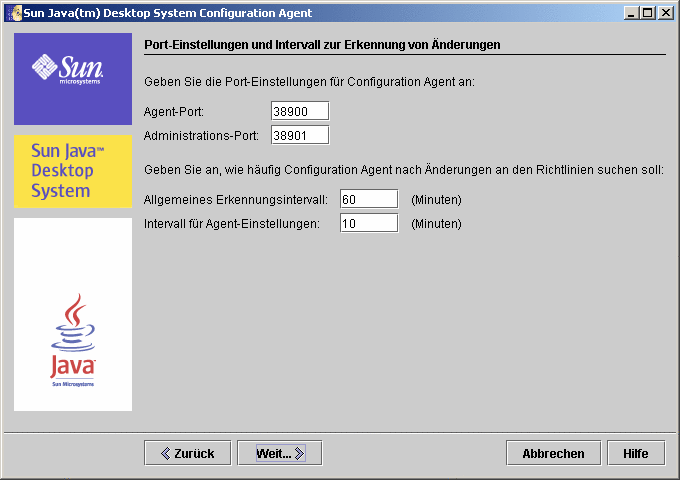
Task: Click the (Minuten) text beside the 60 field
Action: point(436,200)
